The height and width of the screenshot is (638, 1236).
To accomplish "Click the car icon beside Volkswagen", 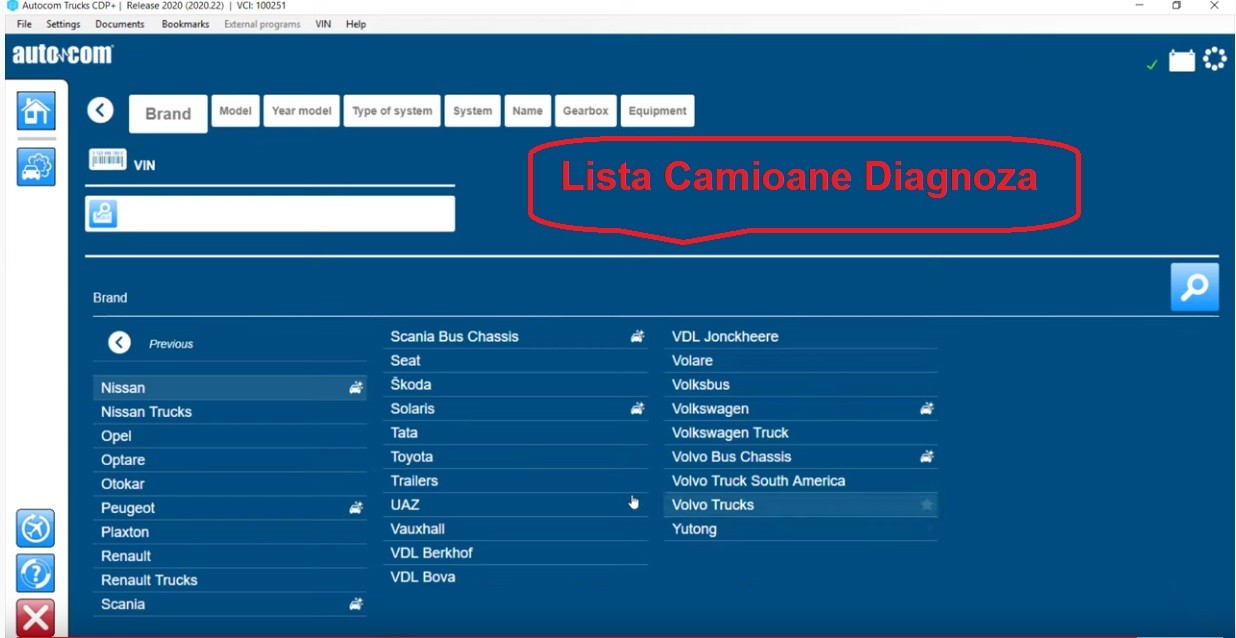I will (927, 409).
